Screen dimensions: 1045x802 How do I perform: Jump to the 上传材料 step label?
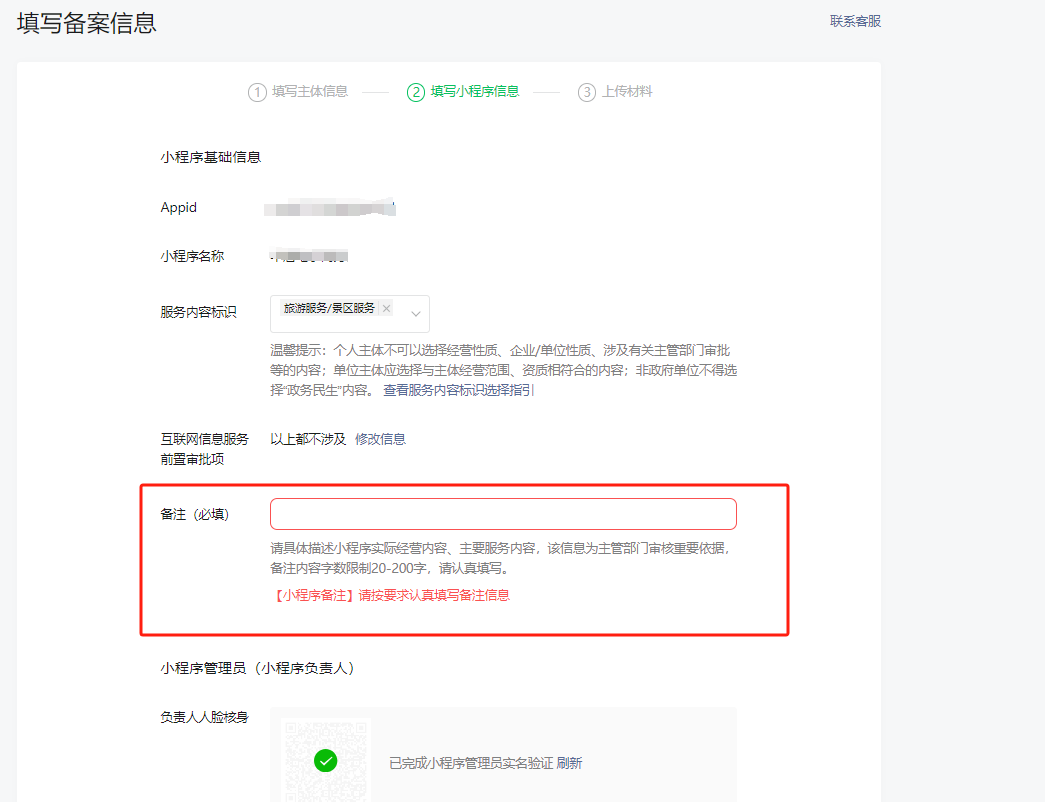(627, 92)
